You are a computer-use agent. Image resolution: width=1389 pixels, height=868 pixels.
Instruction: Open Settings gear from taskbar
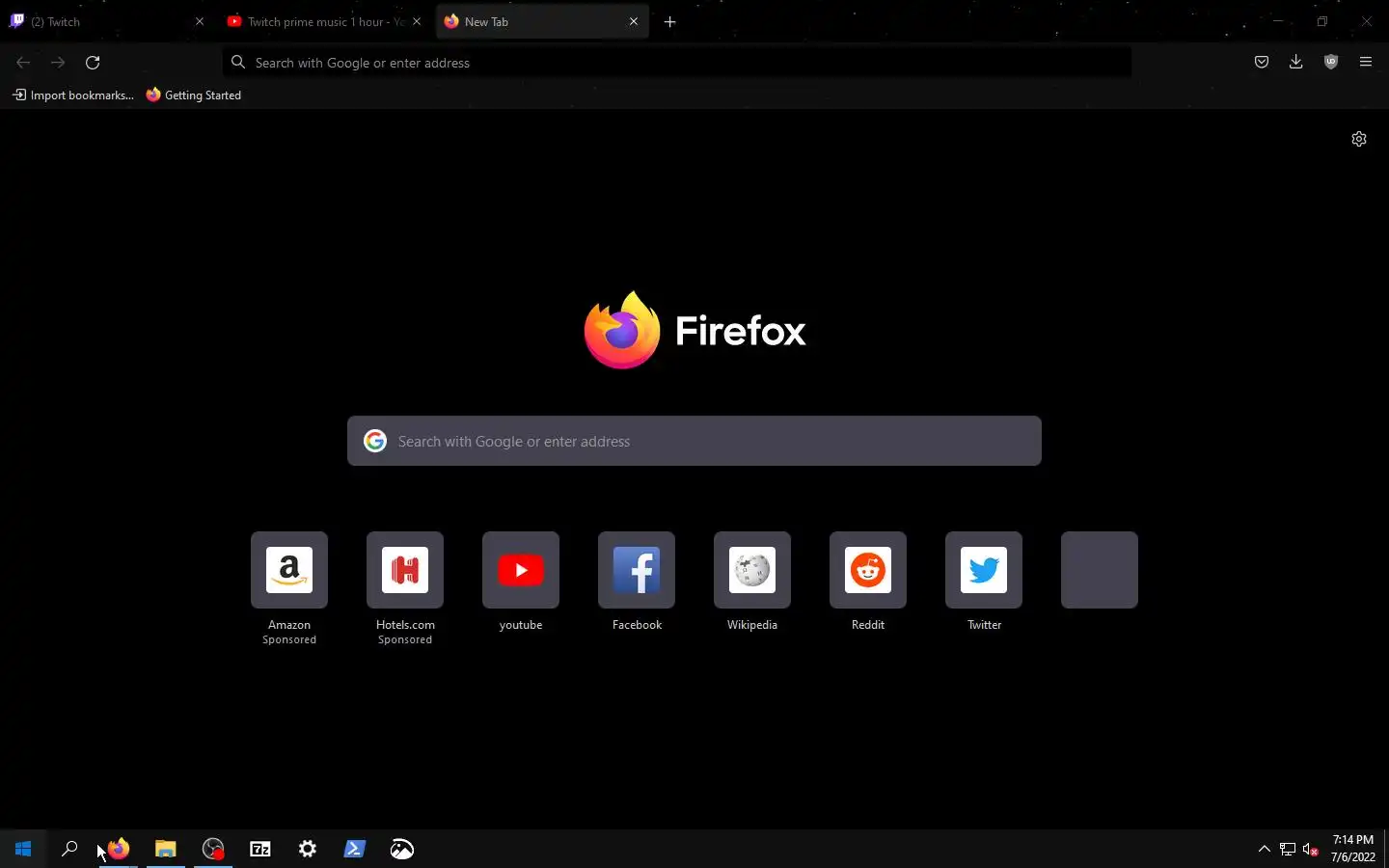(x=308, y=849)
